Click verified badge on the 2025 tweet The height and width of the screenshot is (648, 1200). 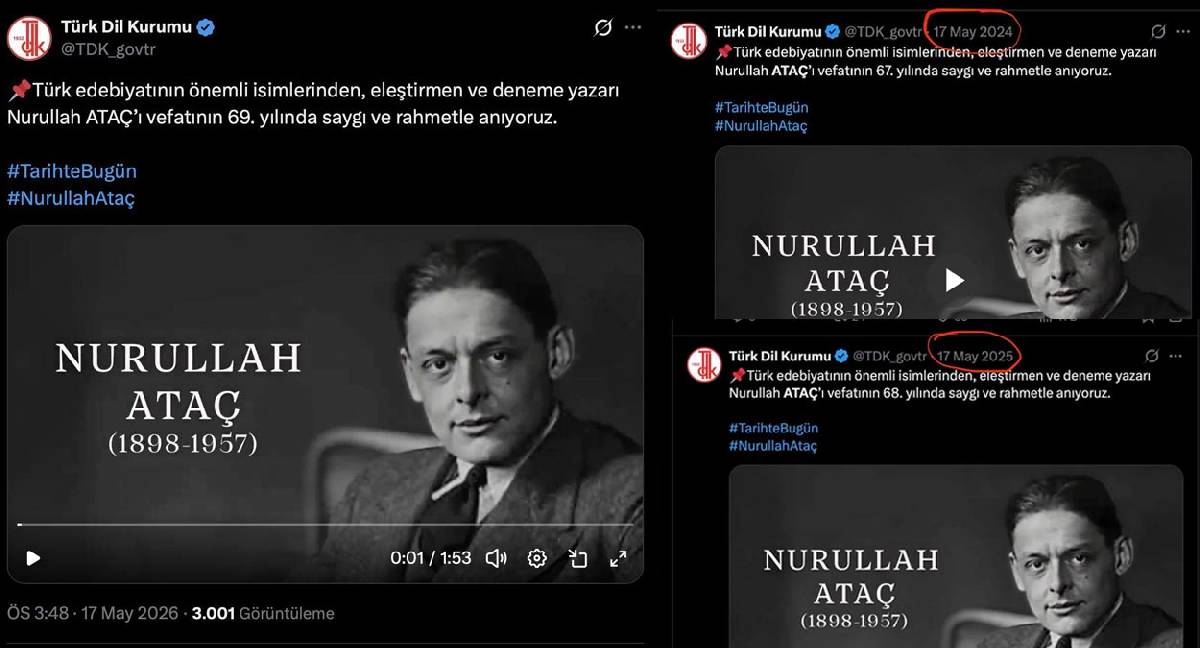coord(842,356)
